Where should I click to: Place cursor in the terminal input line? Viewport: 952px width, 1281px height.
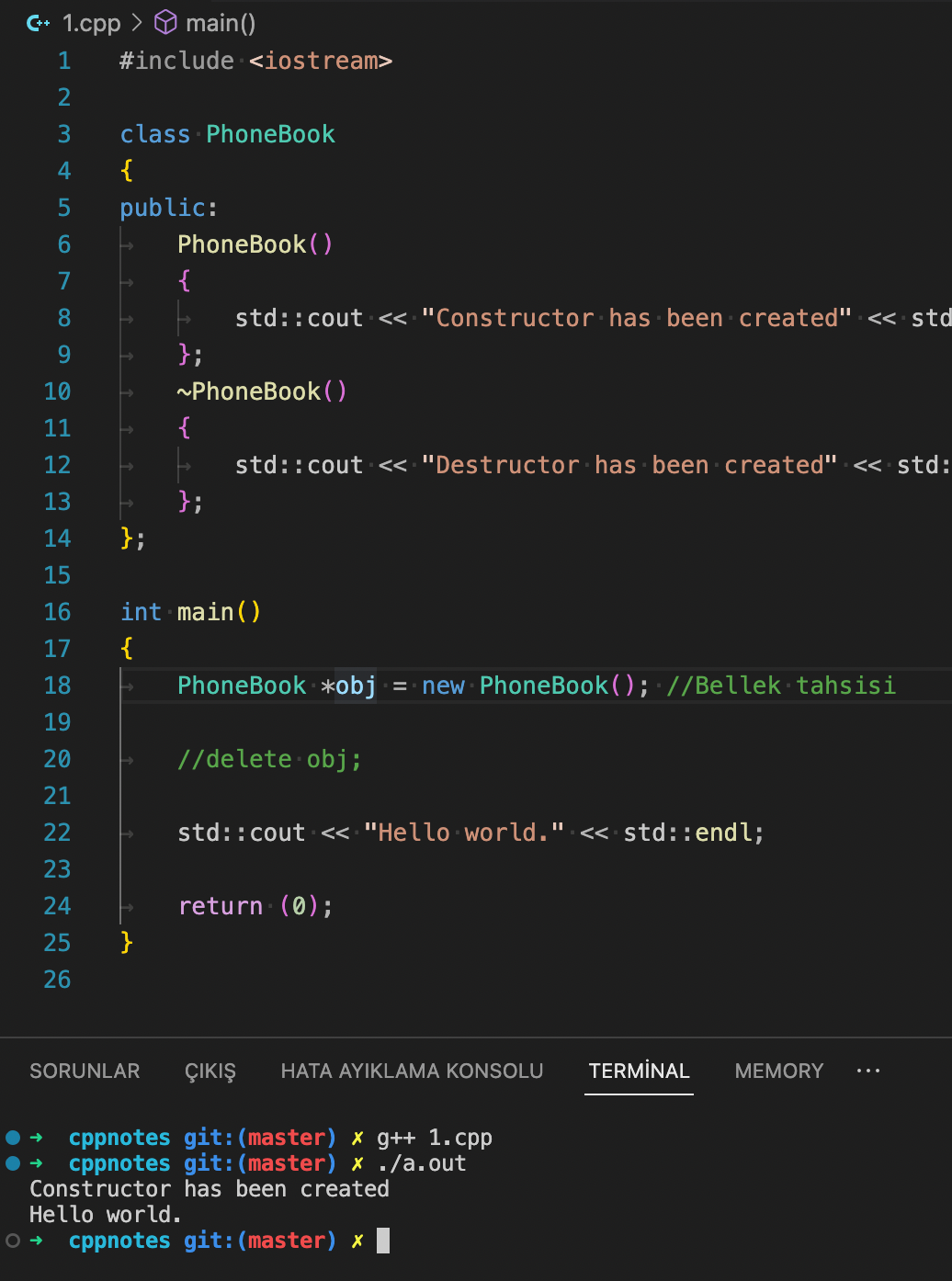tap(383, 1240)
